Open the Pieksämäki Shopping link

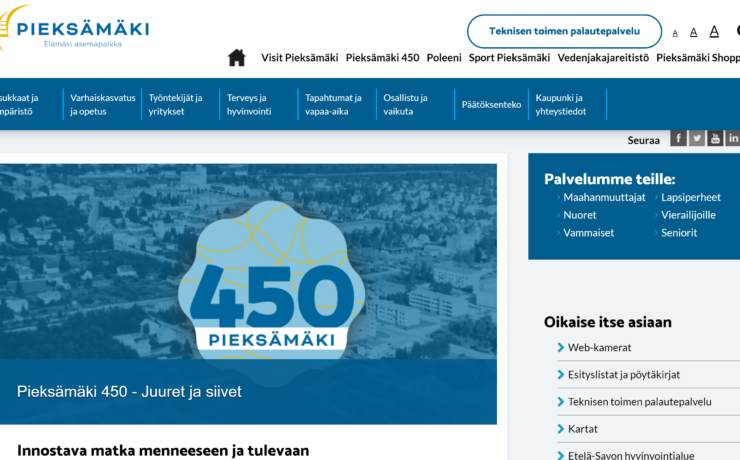coord(698,58)
